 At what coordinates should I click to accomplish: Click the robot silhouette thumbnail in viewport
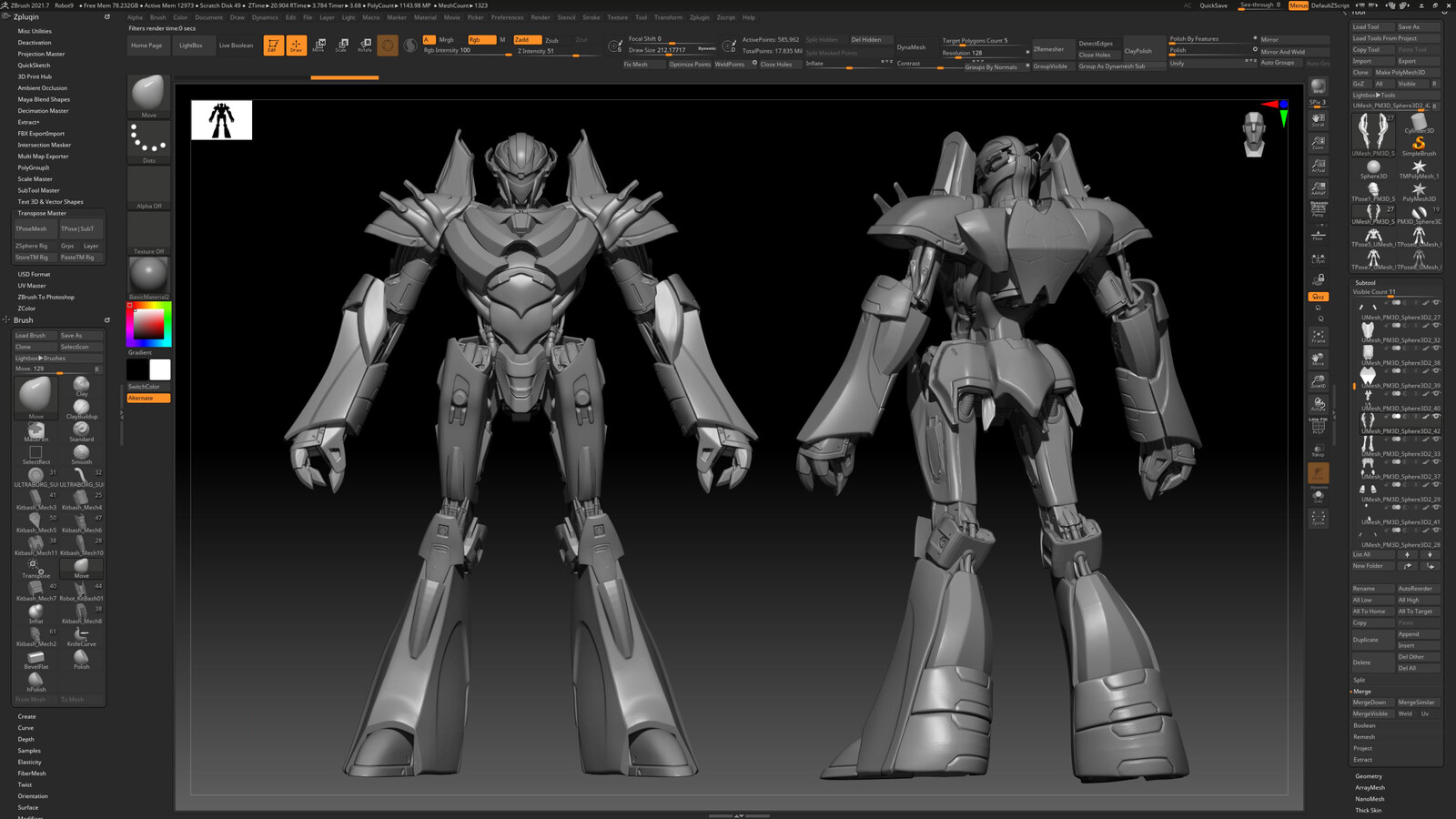point(221,120)
